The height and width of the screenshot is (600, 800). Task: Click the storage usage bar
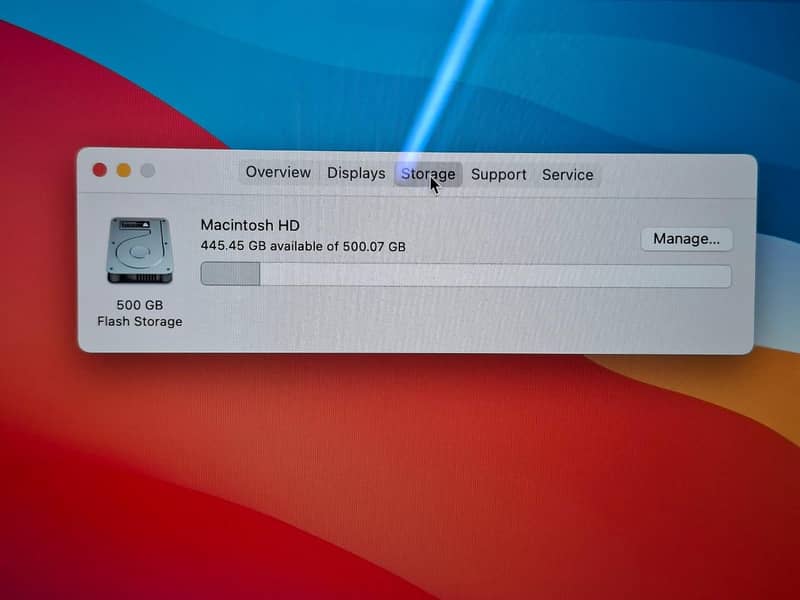click(x=466, y=274)
